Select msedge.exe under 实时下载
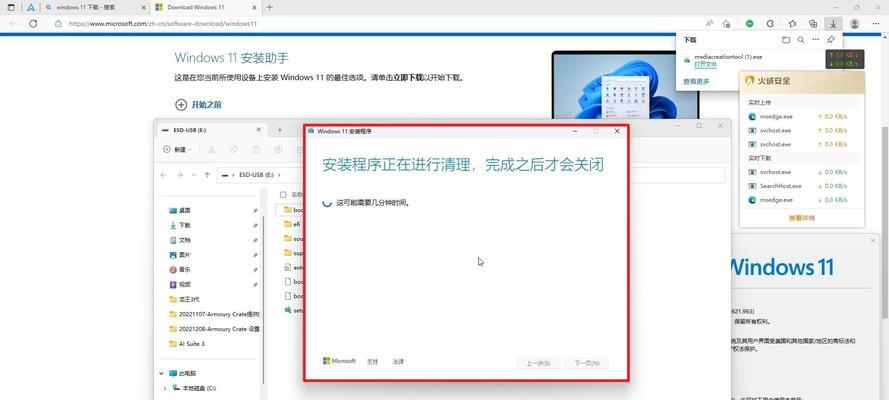 pos(776,200)
